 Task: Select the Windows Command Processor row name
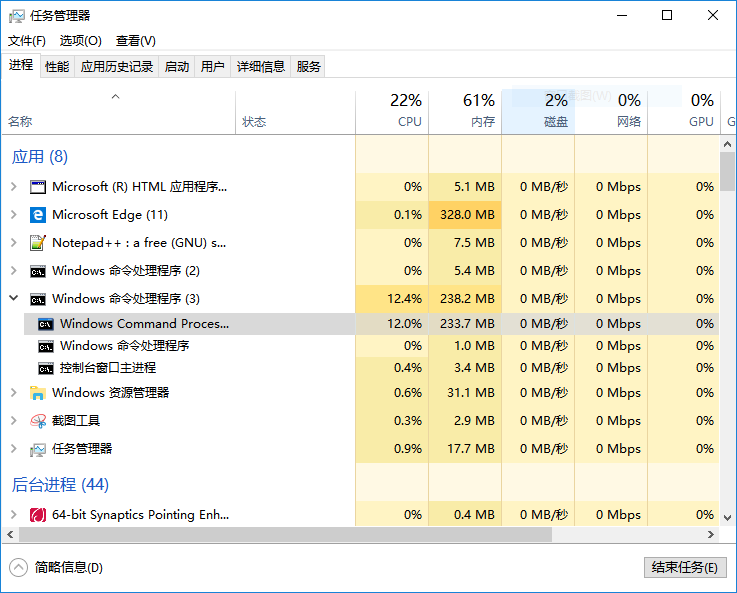144,324
